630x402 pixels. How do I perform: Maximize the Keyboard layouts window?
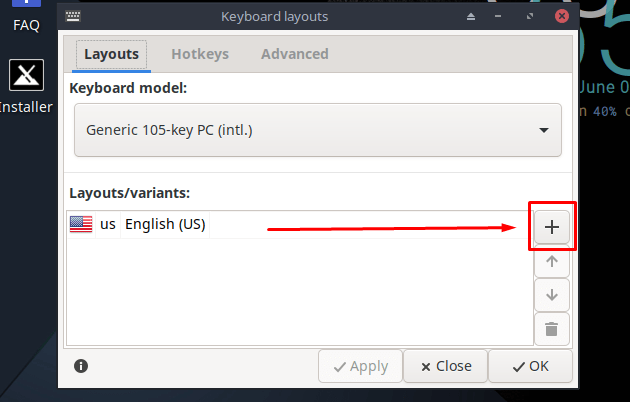point(530,16)
